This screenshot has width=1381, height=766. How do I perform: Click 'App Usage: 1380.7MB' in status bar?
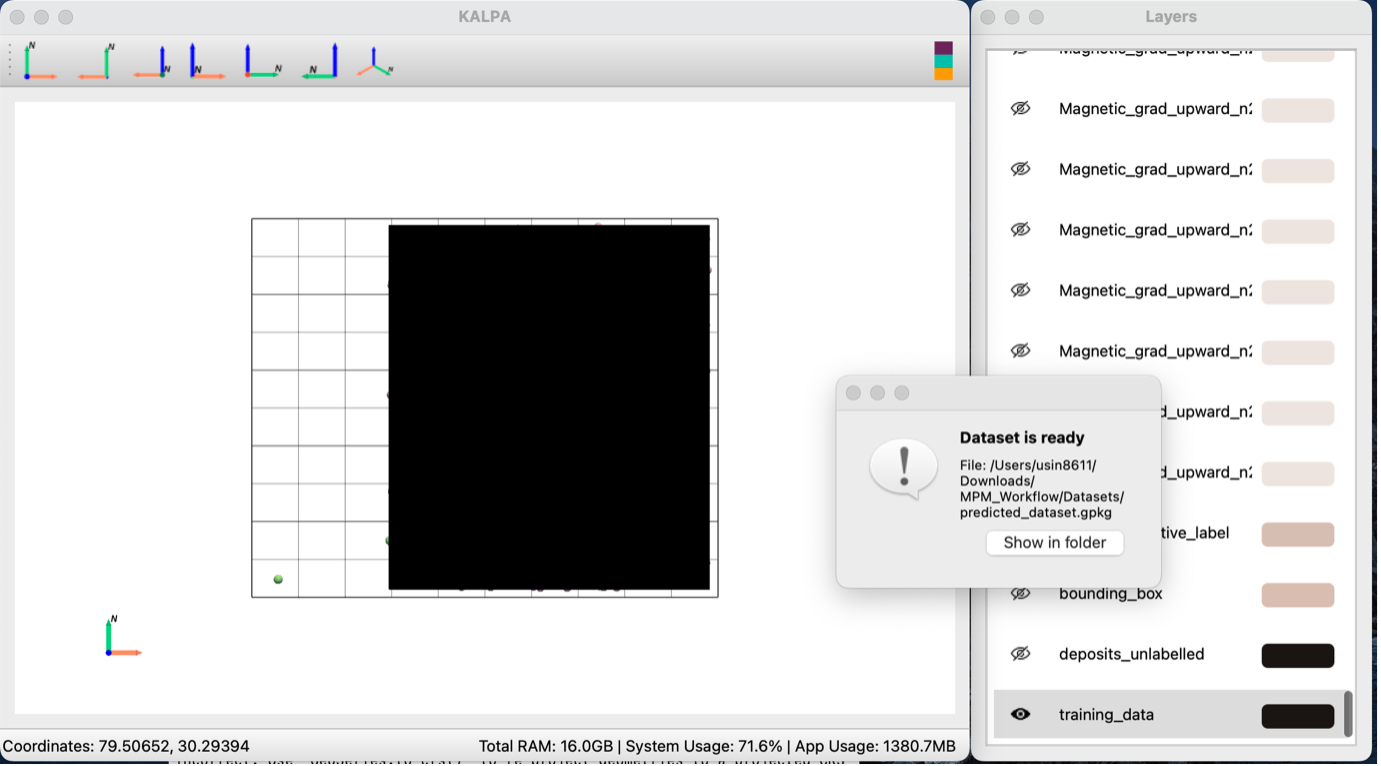(x=874, y=746)
